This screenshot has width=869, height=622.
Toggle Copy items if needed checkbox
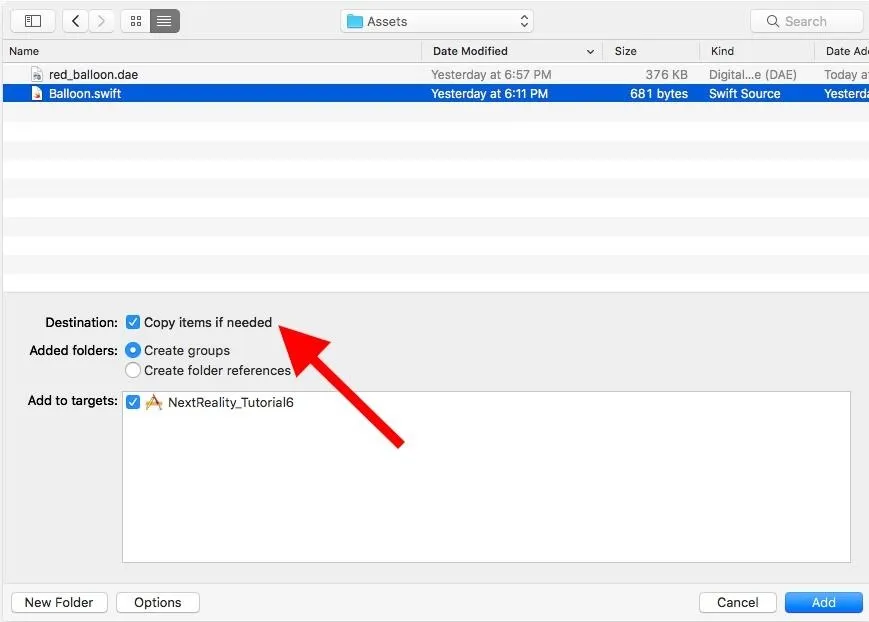point(133,322)
